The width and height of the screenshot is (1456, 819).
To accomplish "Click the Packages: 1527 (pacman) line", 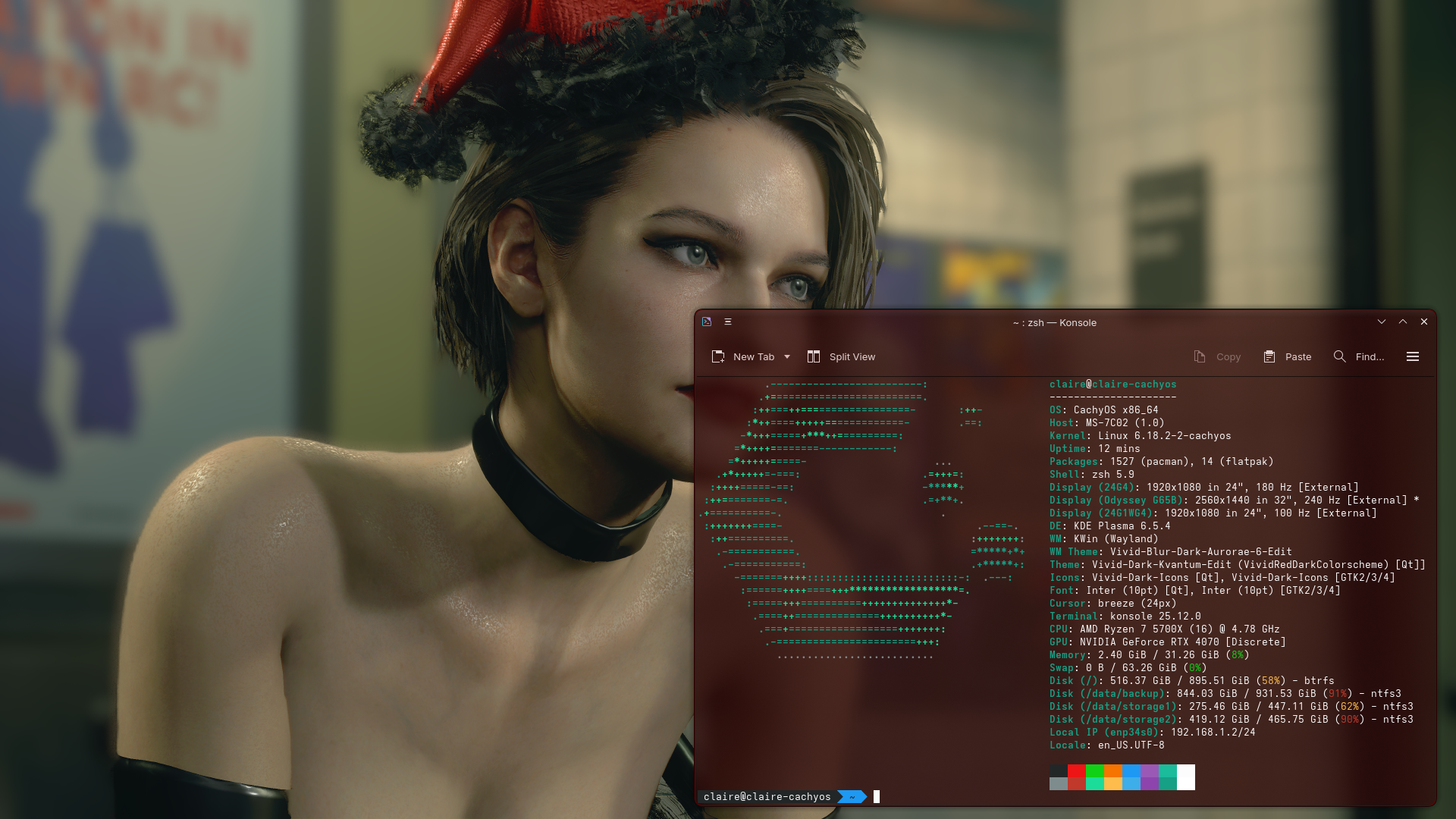I will point(1162,462).
